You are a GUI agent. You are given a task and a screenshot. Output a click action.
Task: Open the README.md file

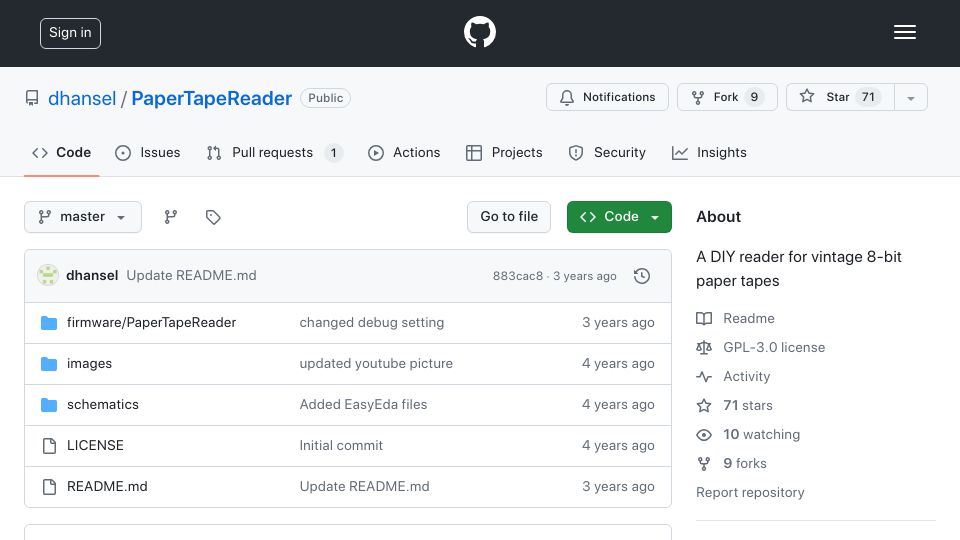107,487
